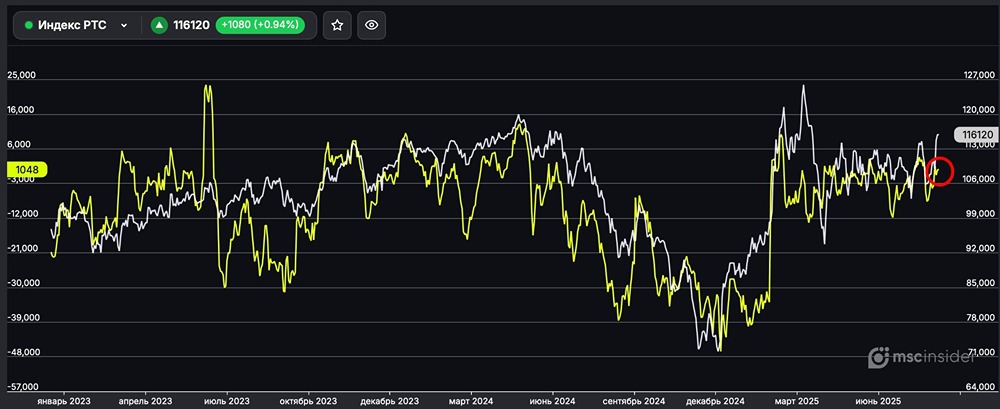Click the июнь 2025 date label
The image size is (1000, 409).
[880, 399]
